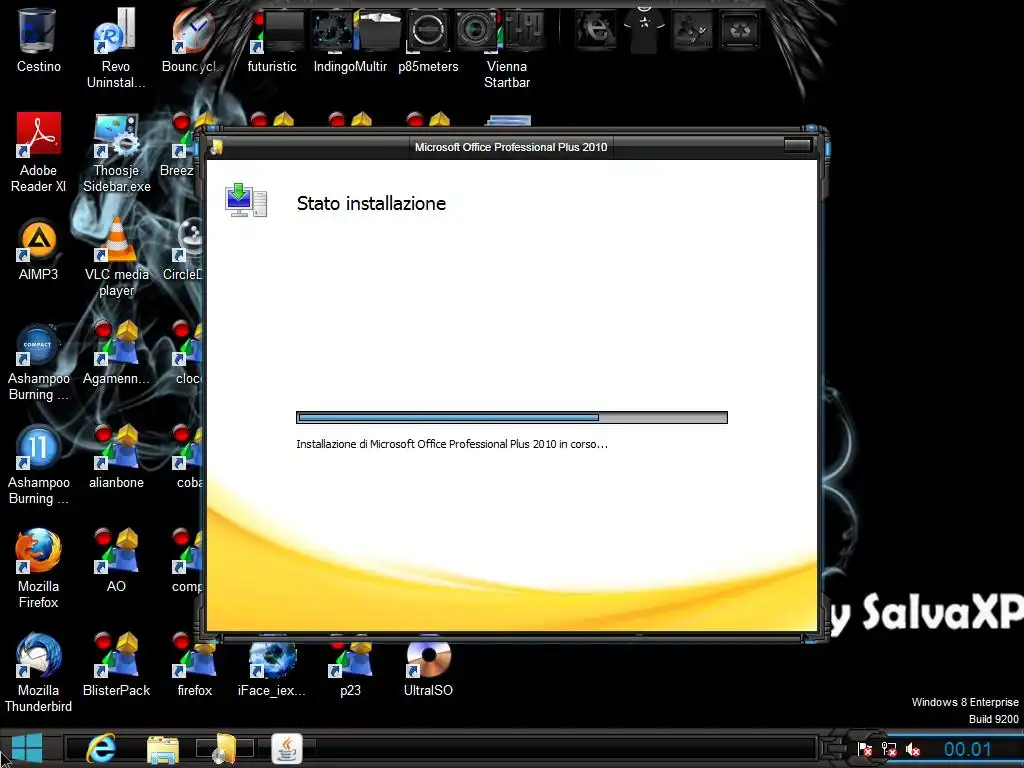Select the Ashampoo Burning compact shortcut
The image size is (1024, 768).
38,360
